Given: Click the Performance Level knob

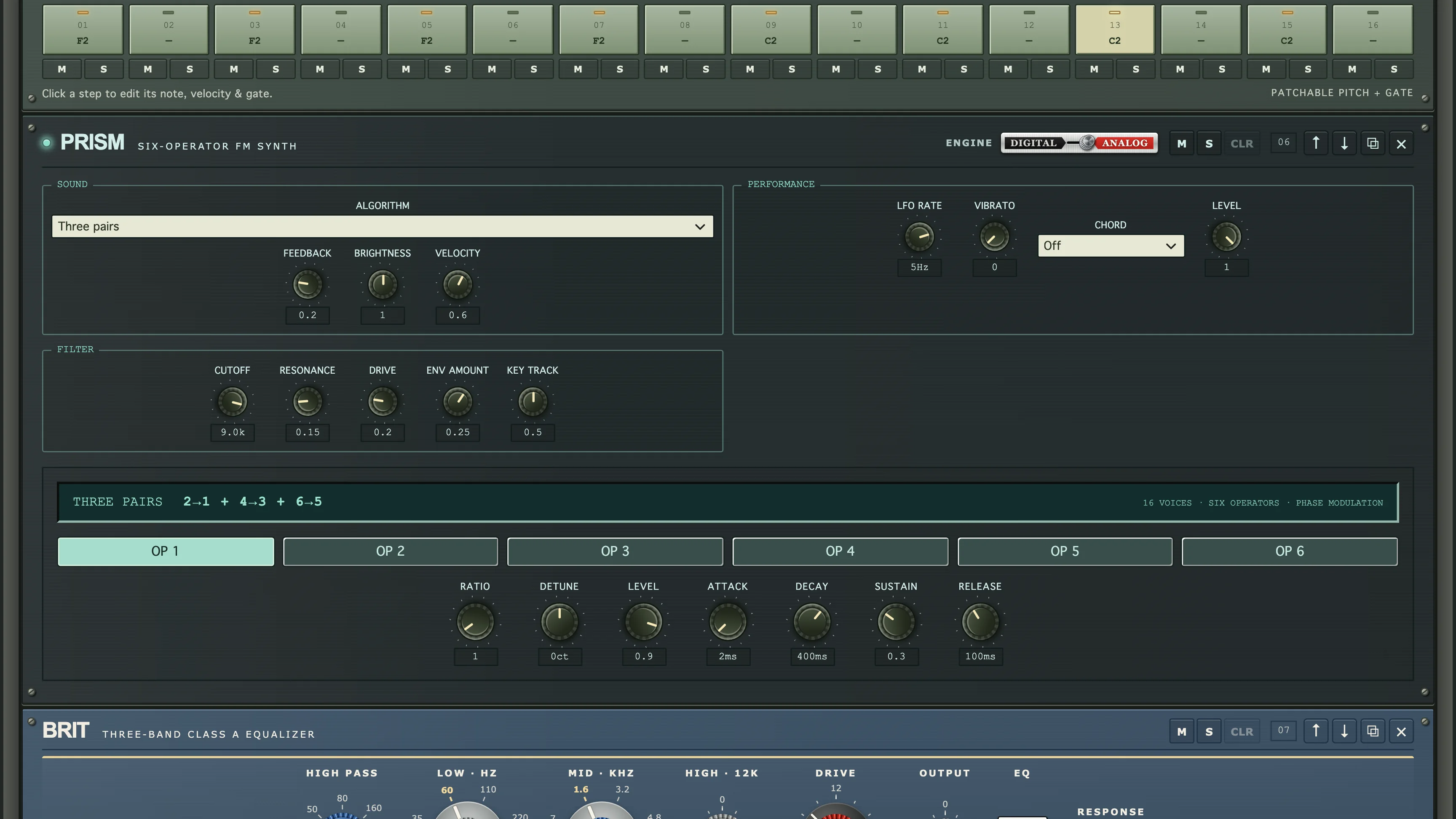Looking at the screenshot, I should (x=1226, y=236).
